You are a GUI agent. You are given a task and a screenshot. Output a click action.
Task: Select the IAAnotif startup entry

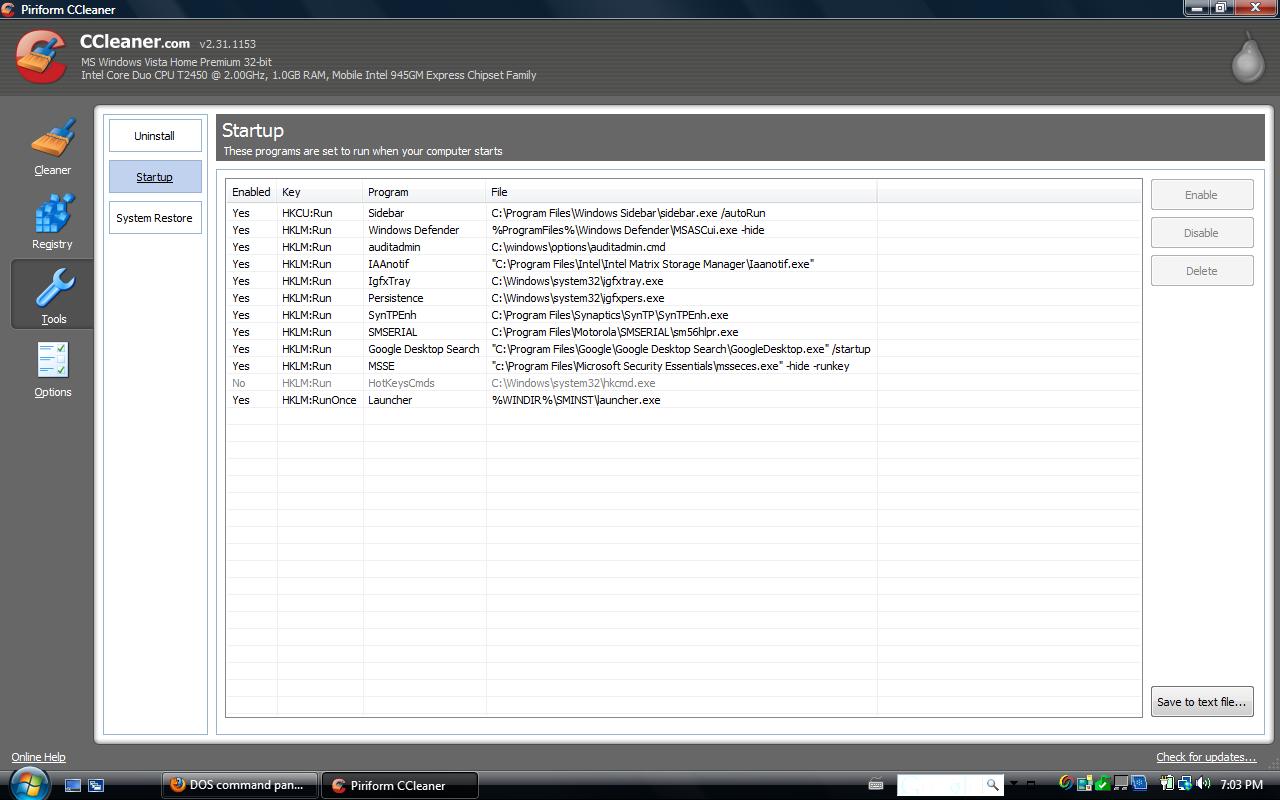coord(684,264)
